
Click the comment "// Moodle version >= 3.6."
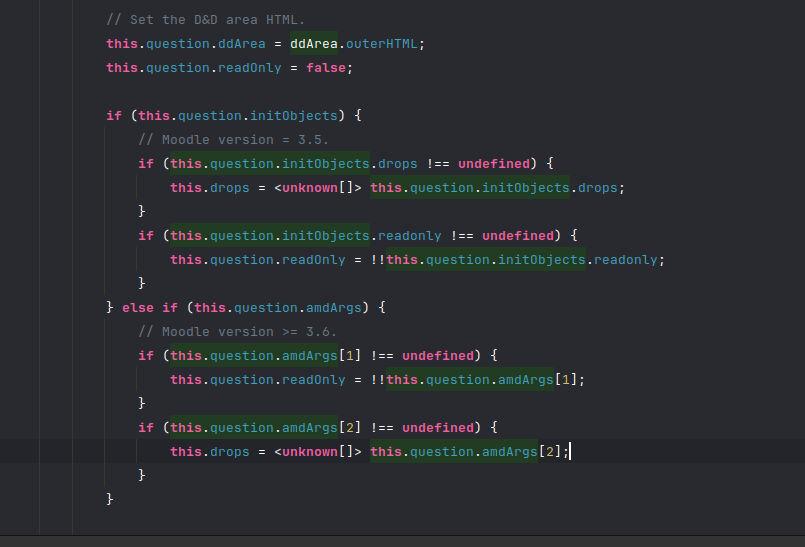click(237, 332)
